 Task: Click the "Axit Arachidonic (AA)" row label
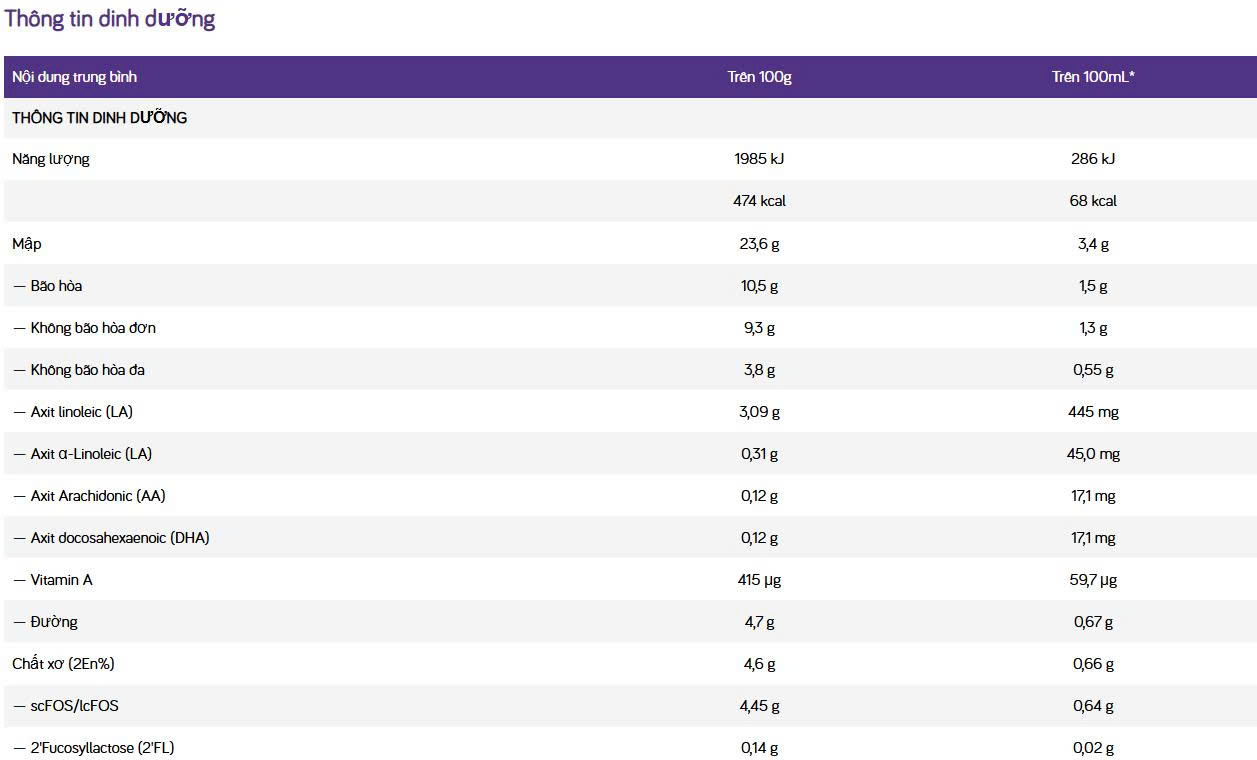97,496
